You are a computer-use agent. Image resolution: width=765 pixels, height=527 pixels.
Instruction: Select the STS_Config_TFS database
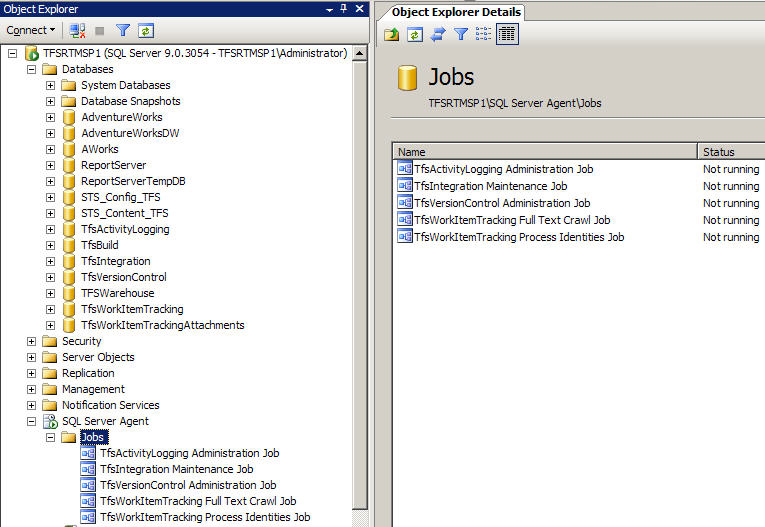(x=121, y=198)
